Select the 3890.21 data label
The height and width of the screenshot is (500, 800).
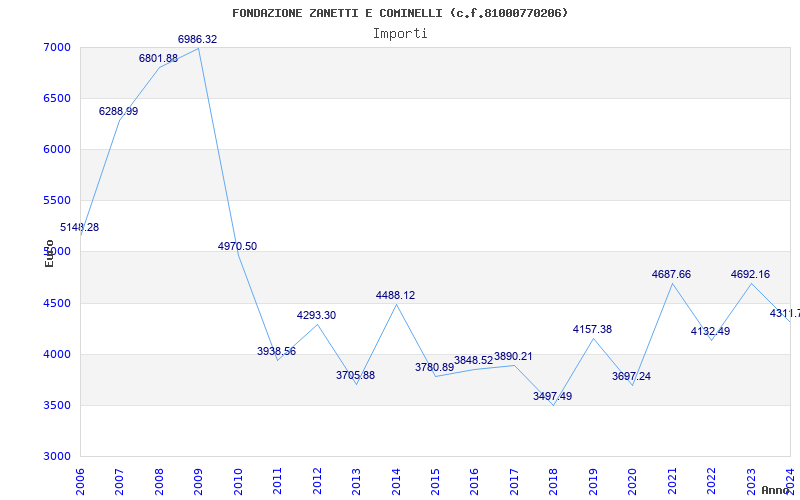[x=513, y=357]
